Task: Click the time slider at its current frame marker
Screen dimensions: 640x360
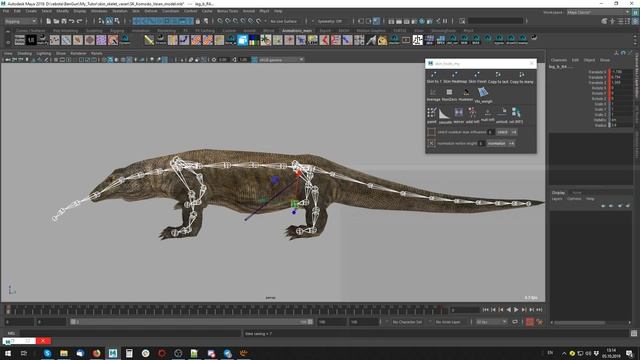Action: point(7,310)
